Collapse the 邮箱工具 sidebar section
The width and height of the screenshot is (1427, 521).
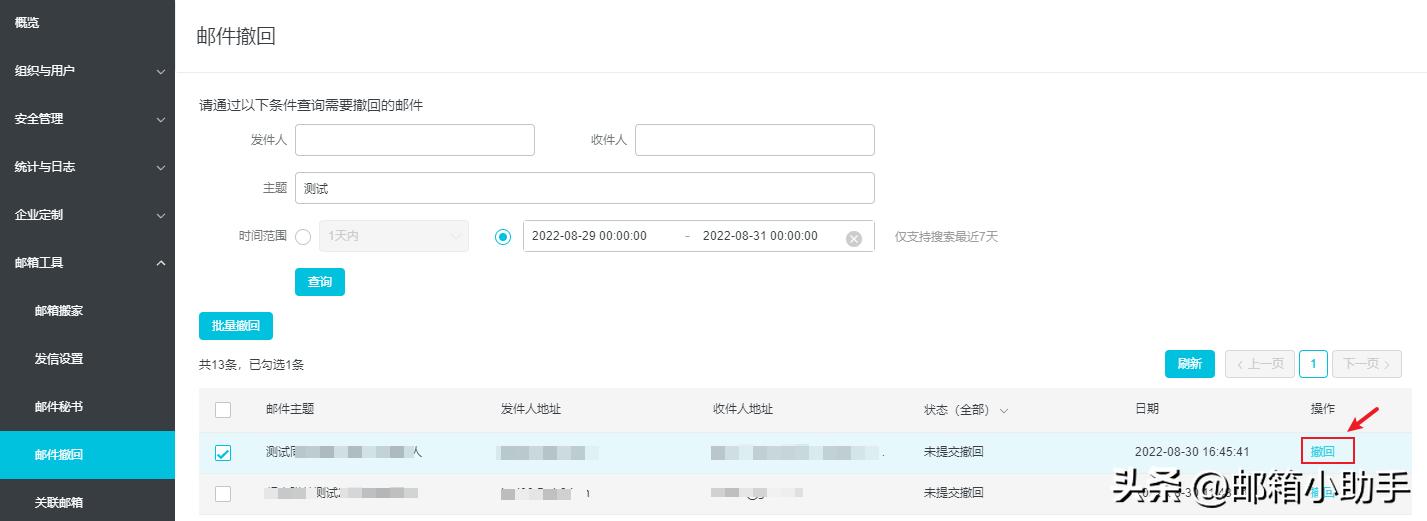click(x=160, y=263)
